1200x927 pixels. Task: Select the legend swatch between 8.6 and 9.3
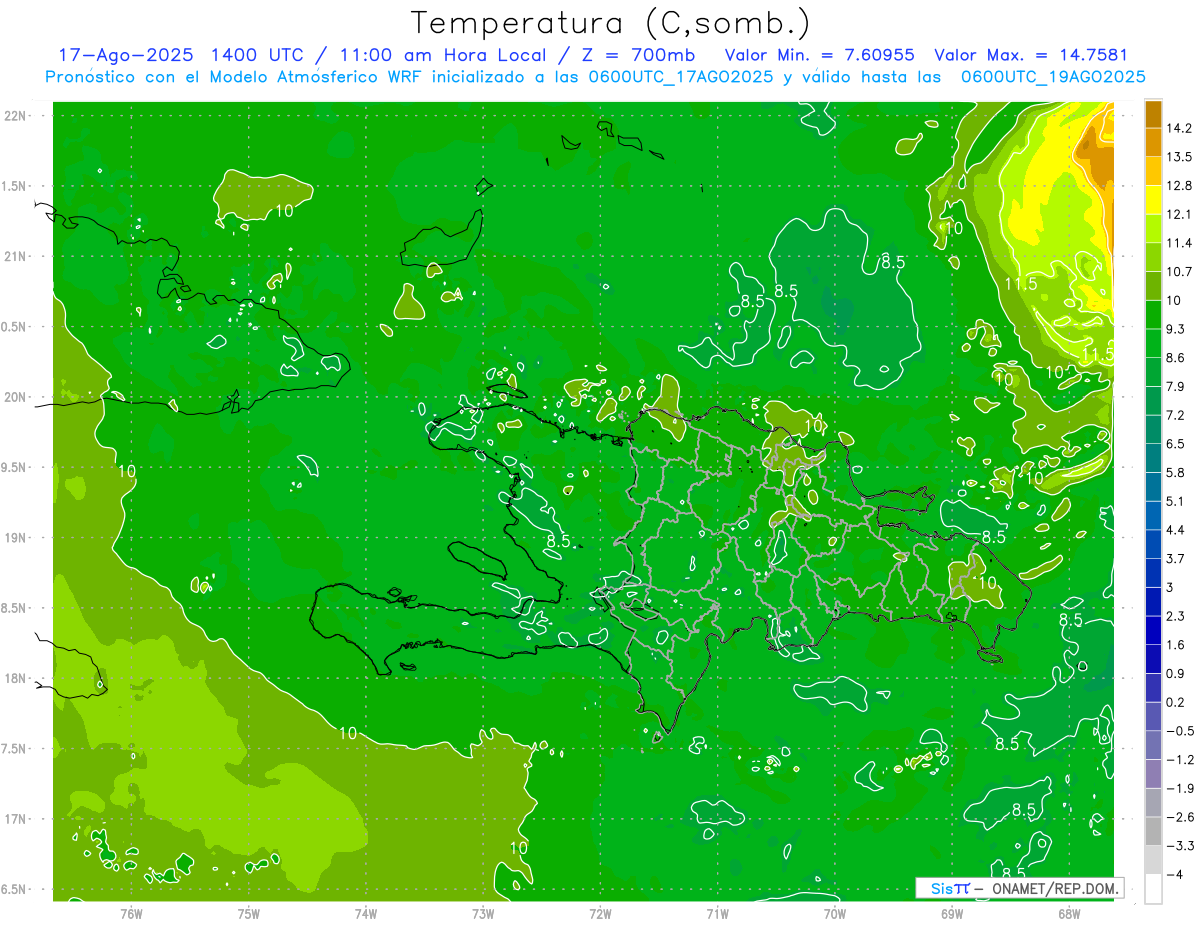[1153, 343]
